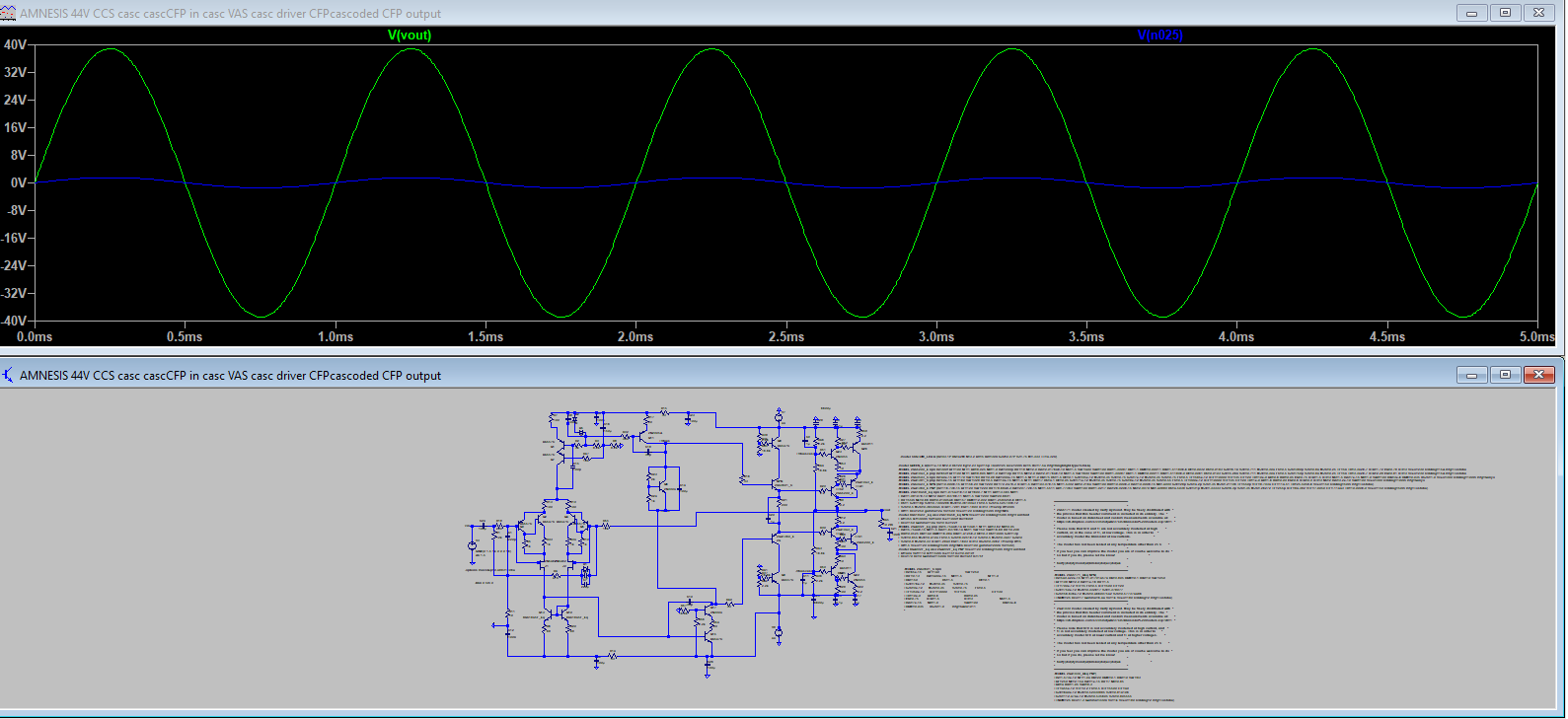
Task: Click the 16V vertical axis label
Action: pyautogui.click(x=15, y=127)
